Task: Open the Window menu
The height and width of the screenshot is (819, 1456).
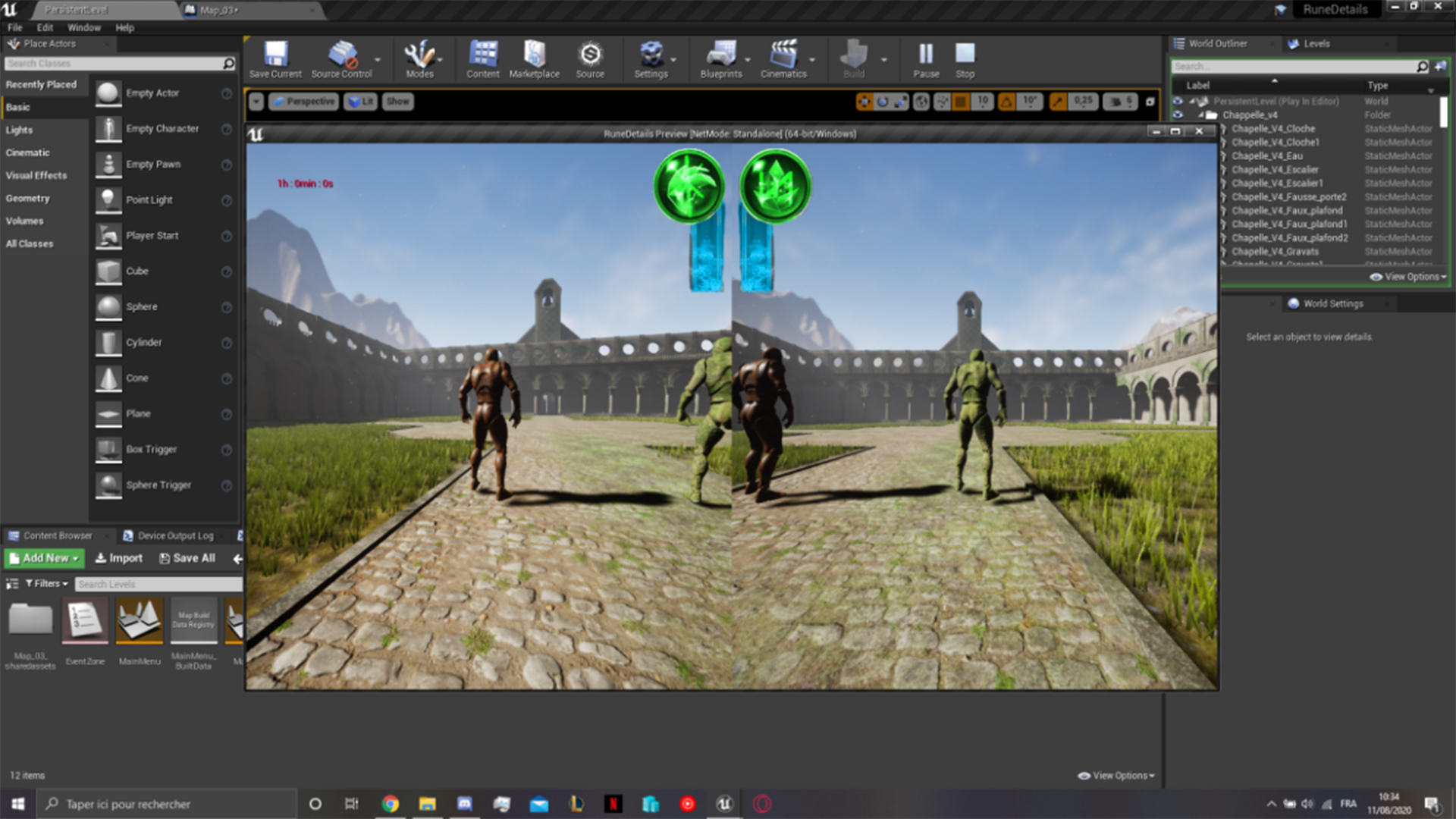Action: (83, 27)
